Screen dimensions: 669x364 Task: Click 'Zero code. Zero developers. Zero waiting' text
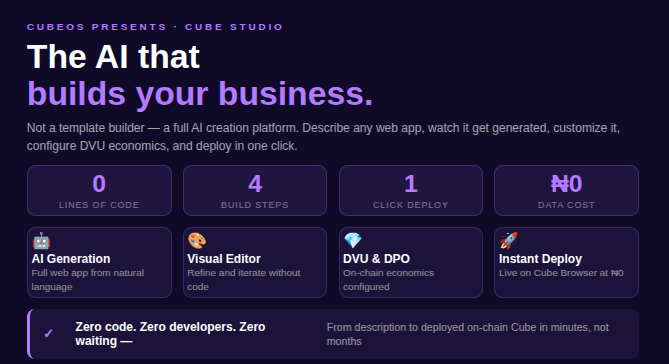point(171,334)
